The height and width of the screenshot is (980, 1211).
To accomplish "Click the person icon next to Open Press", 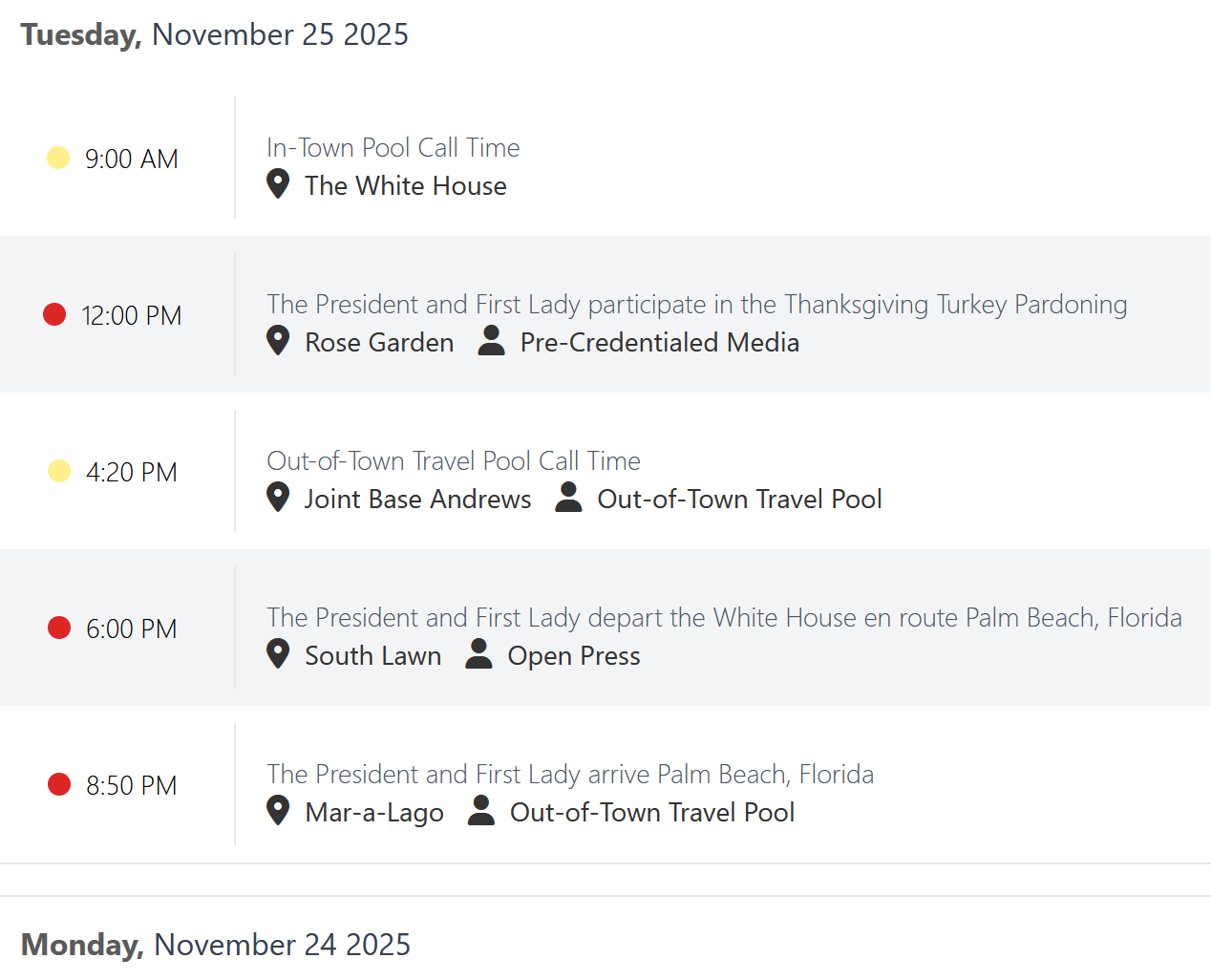I will (478, 653).
